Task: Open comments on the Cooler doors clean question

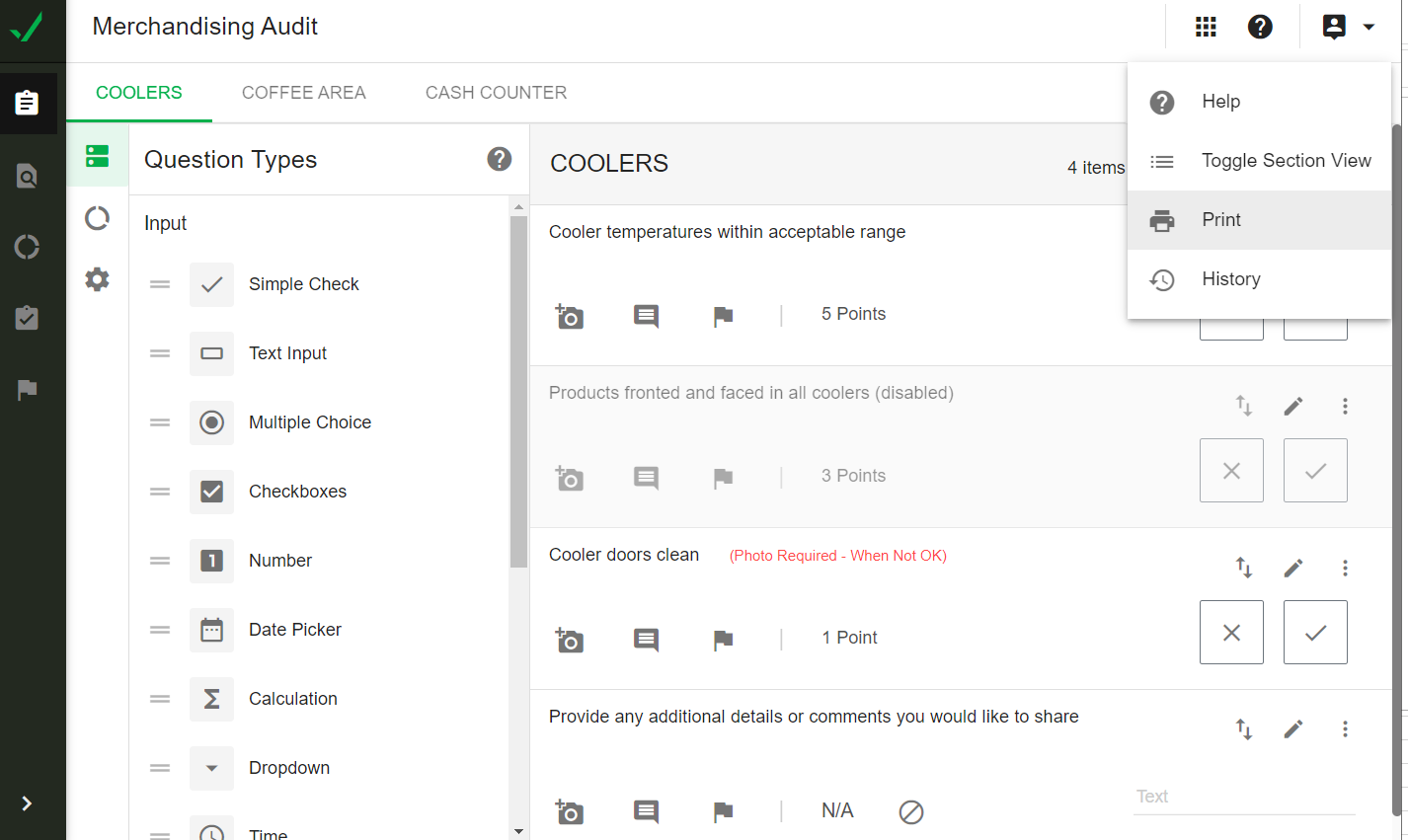Action: click(x=646, y=640)
